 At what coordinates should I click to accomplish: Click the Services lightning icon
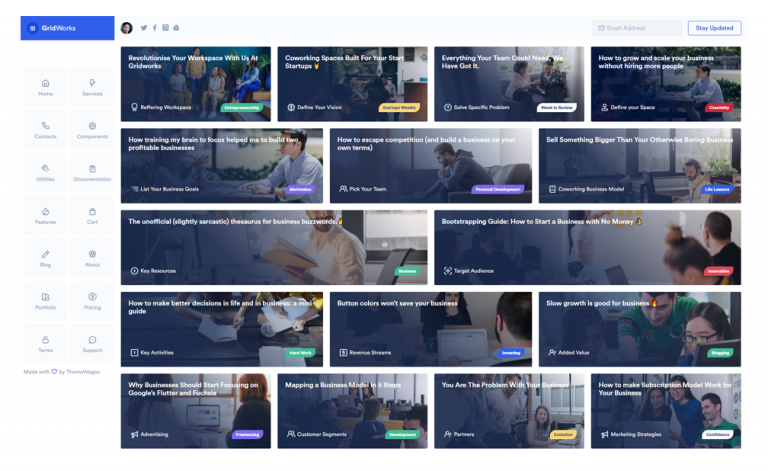pos(92,87)
